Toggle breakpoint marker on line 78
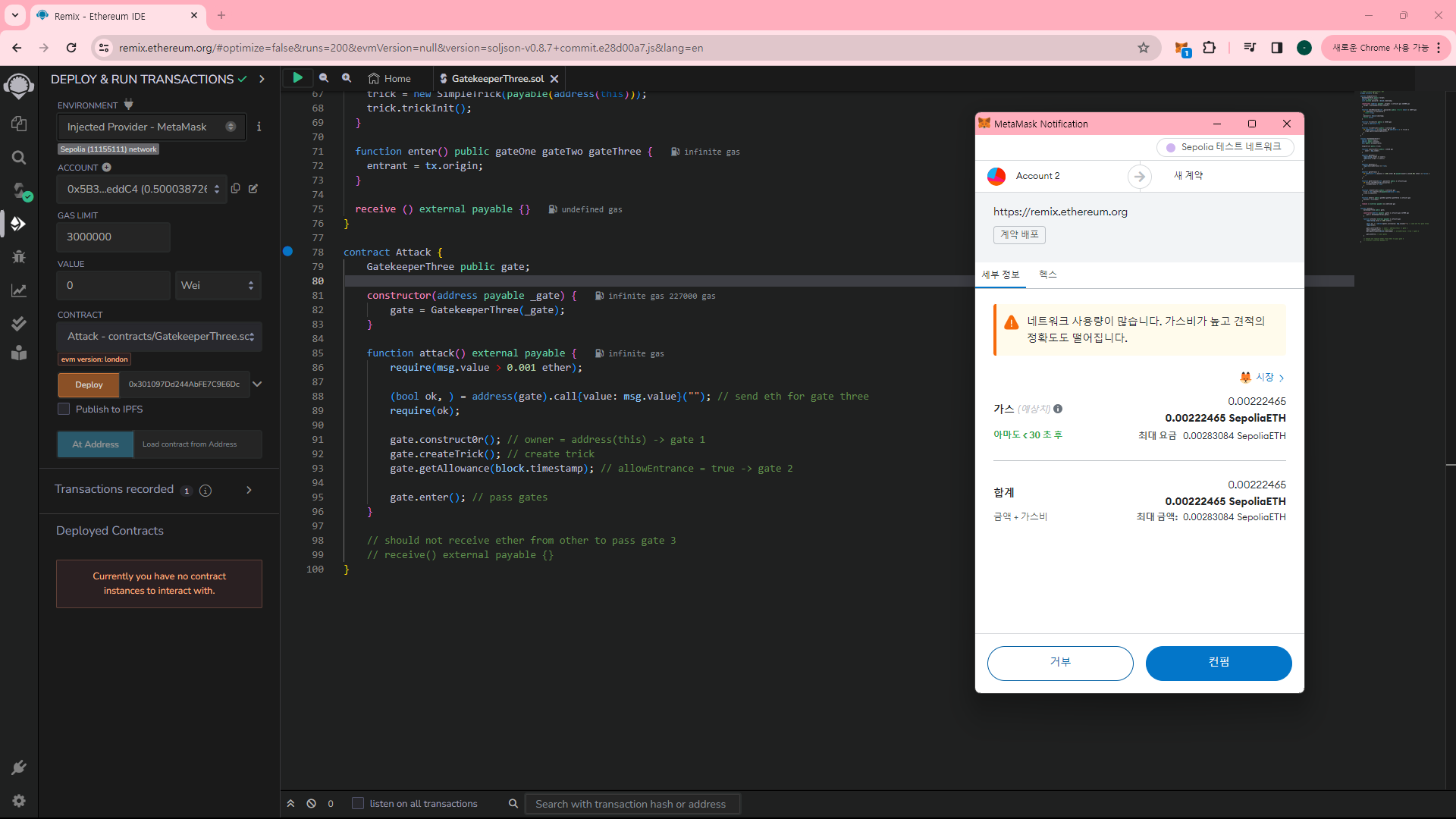The width and height of the screenshot is (1456, 819). point(288,252)
